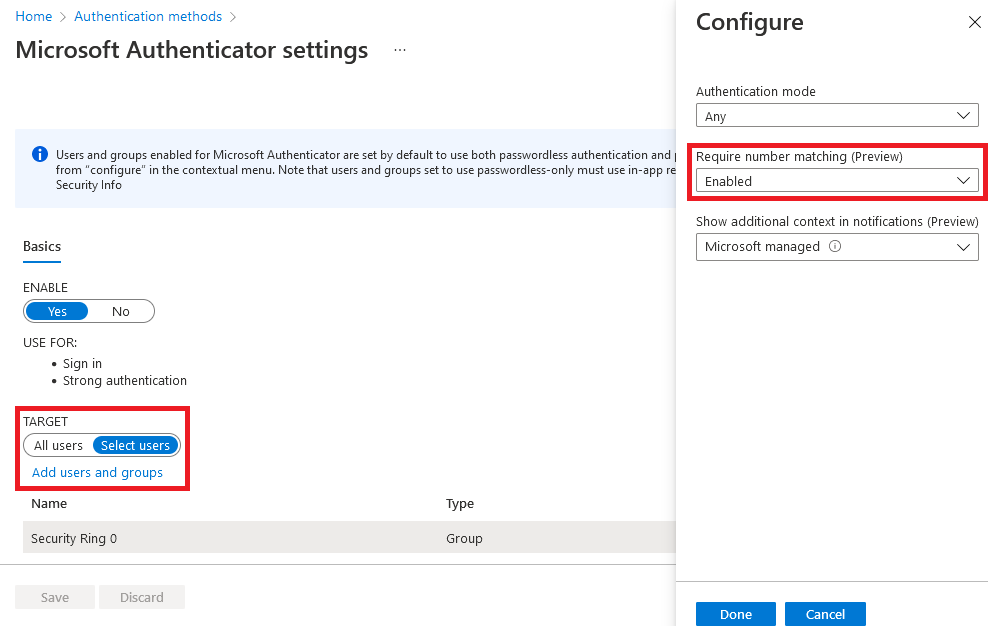Choose Select users target option
The image size is (988, 626).
point(136,446)
